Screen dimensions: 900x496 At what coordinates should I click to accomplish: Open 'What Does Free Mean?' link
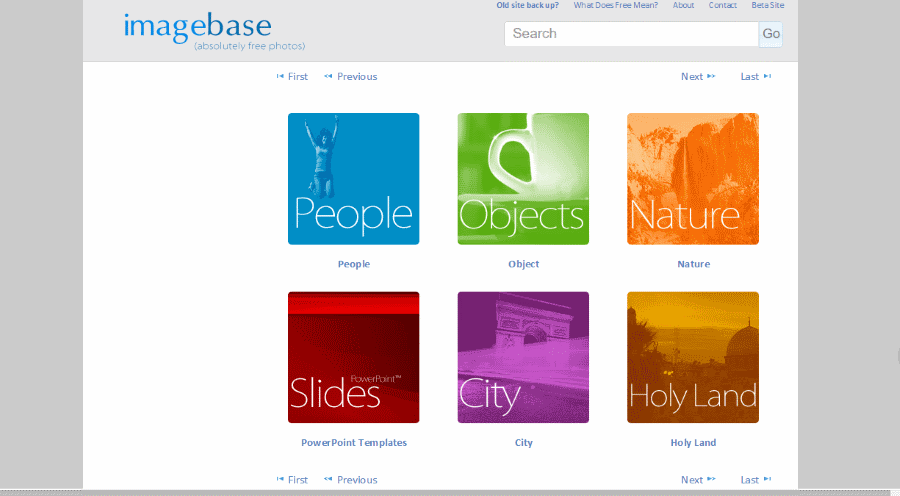(x=616, y=5)
